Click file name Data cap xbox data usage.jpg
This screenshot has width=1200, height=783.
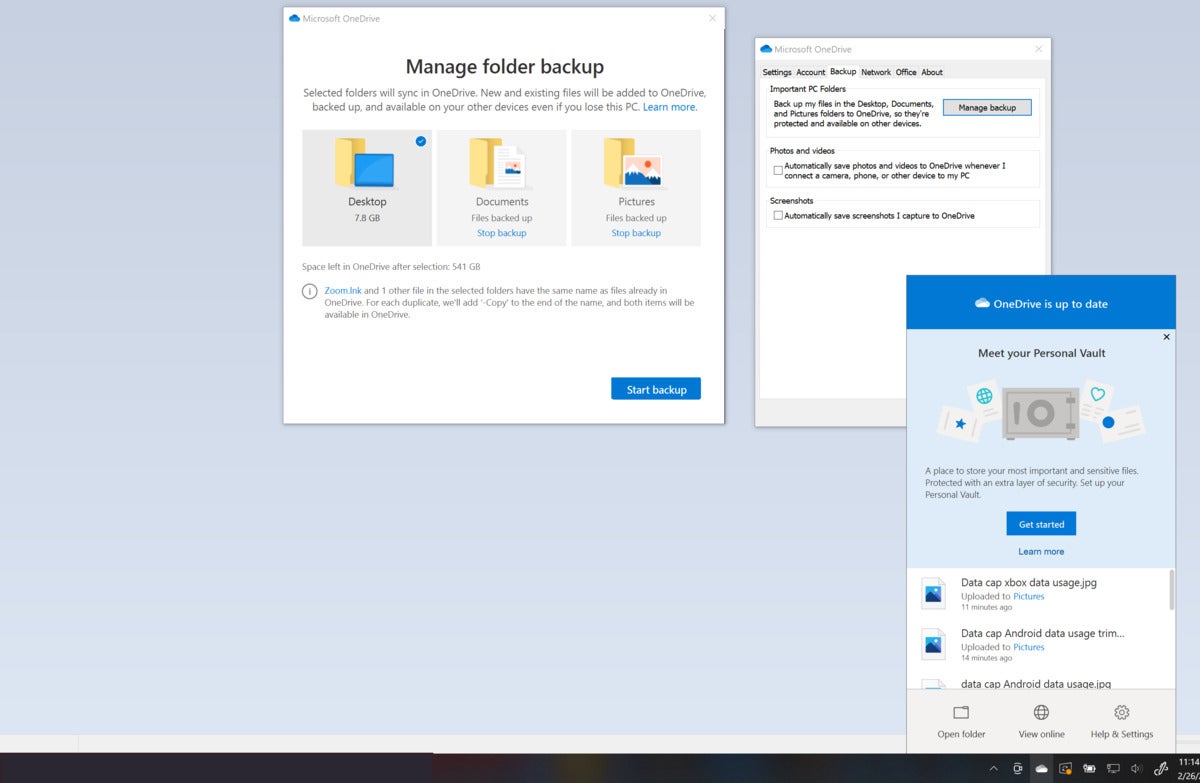click(x=1029, y=582)
